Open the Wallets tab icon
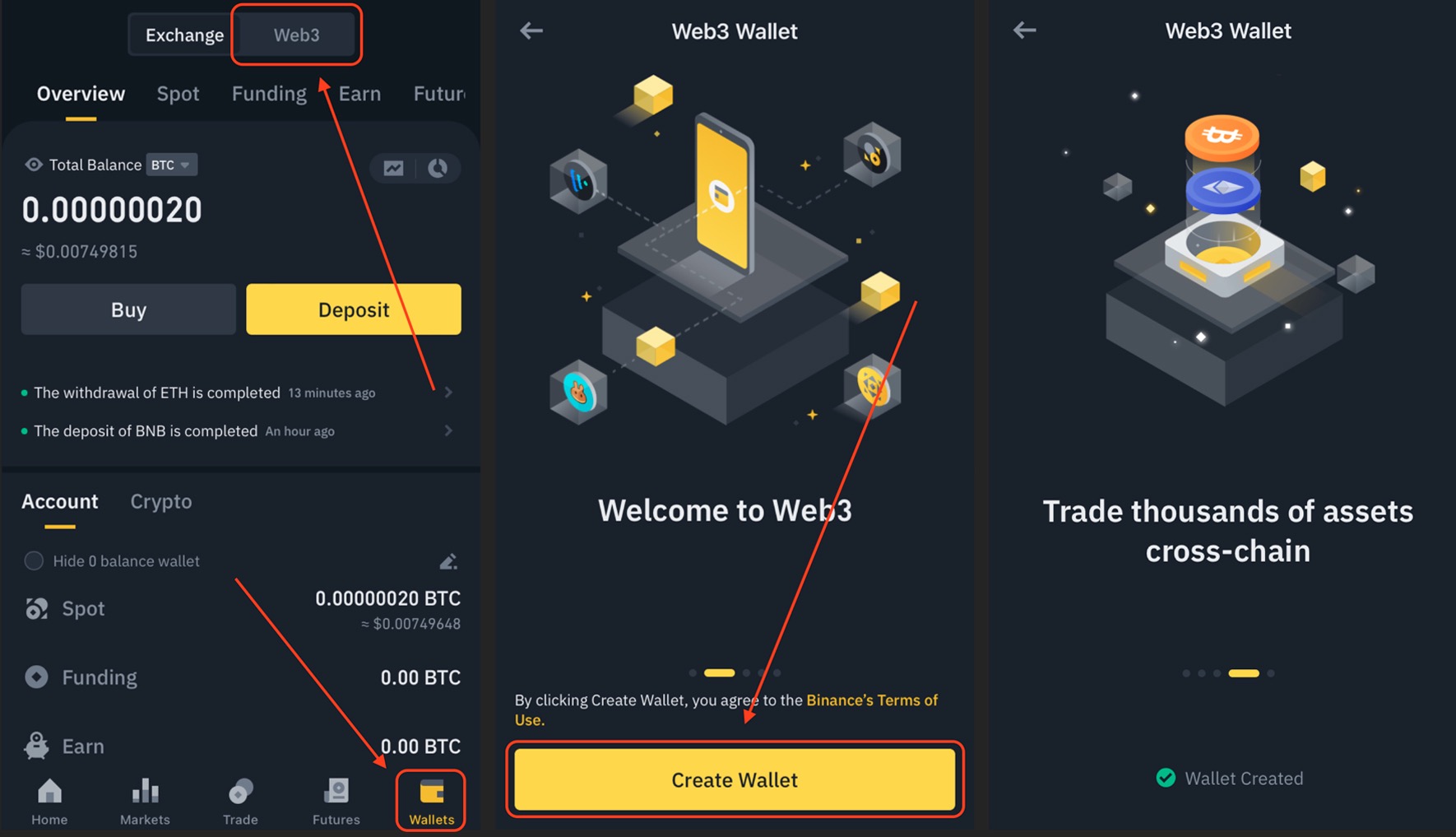Image resolution: width=1456 pixels, height=837 pixels. coord(431,800)
